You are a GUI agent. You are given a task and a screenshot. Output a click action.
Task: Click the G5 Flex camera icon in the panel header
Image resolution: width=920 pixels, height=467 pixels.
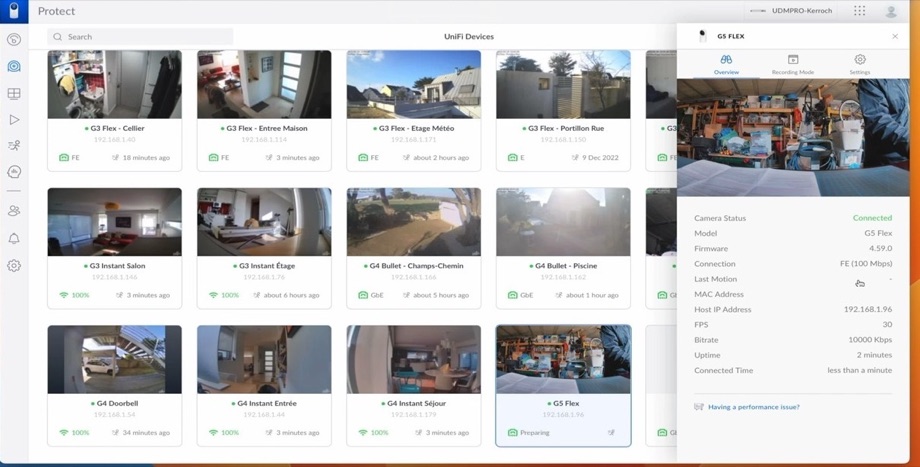(702, 36)
